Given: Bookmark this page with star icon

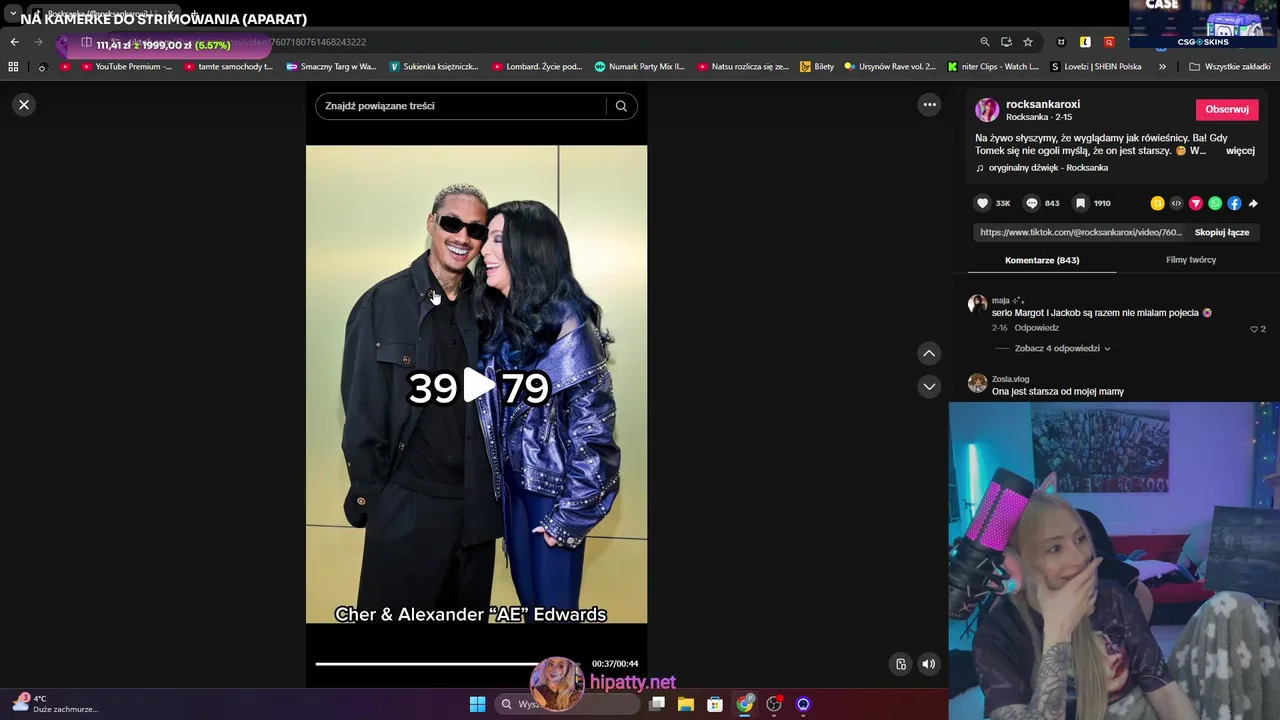Looking at the screenshot, I should coord(1027,42).
